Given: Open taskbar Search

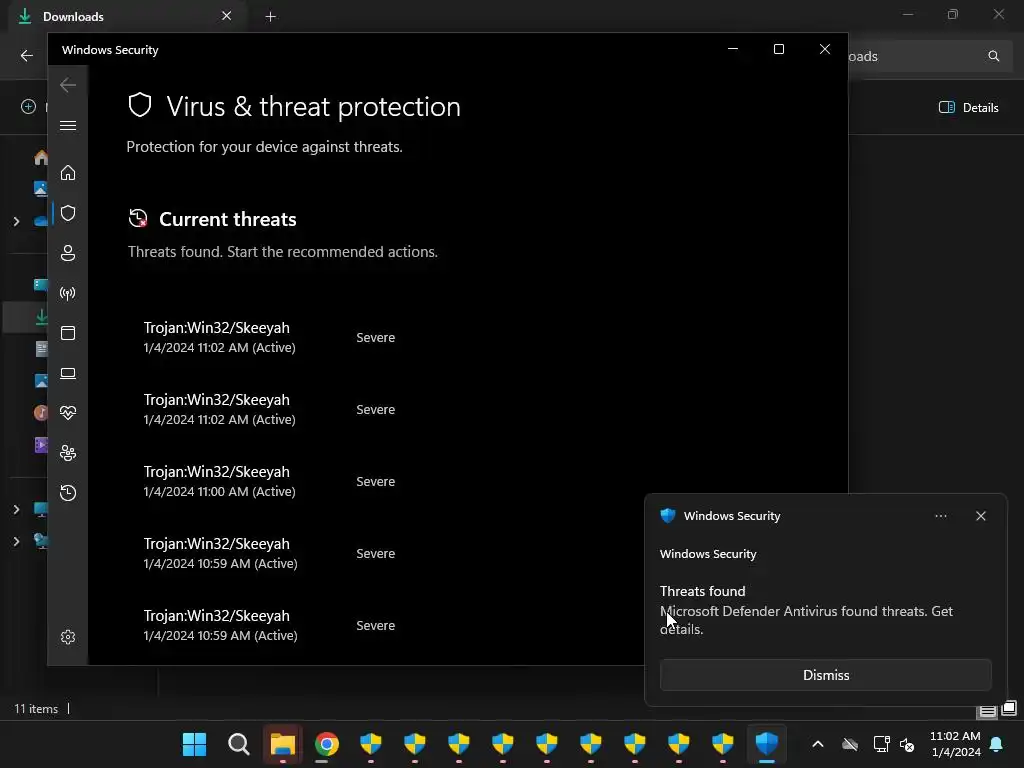Looking at the screenshot, I should tap(238, 744).
